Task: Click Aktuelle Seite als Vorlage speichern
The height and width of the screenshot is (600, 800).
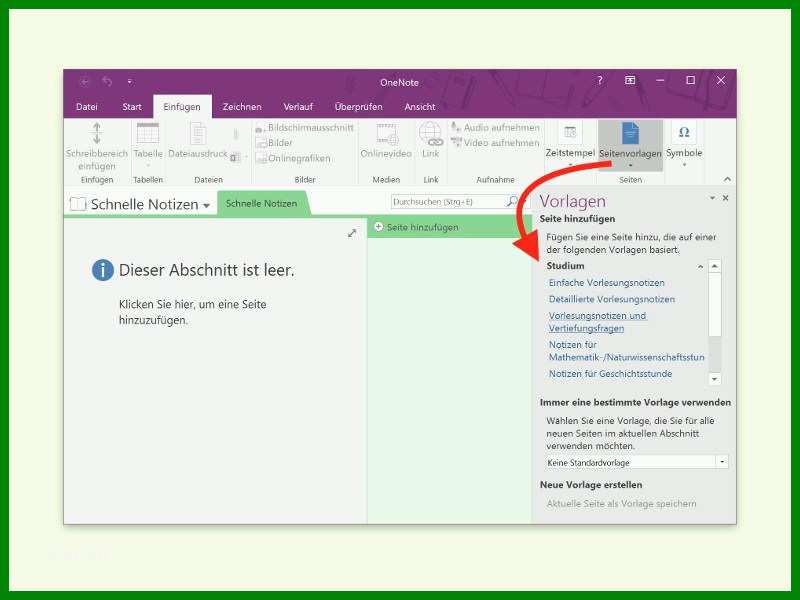Action: click(x=621, y=504)
